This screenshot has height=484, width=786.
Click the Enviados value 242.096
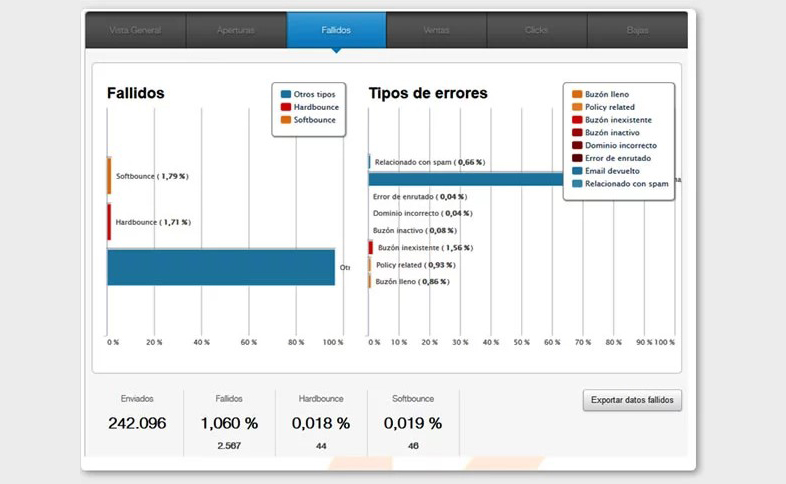coord(137,423)
